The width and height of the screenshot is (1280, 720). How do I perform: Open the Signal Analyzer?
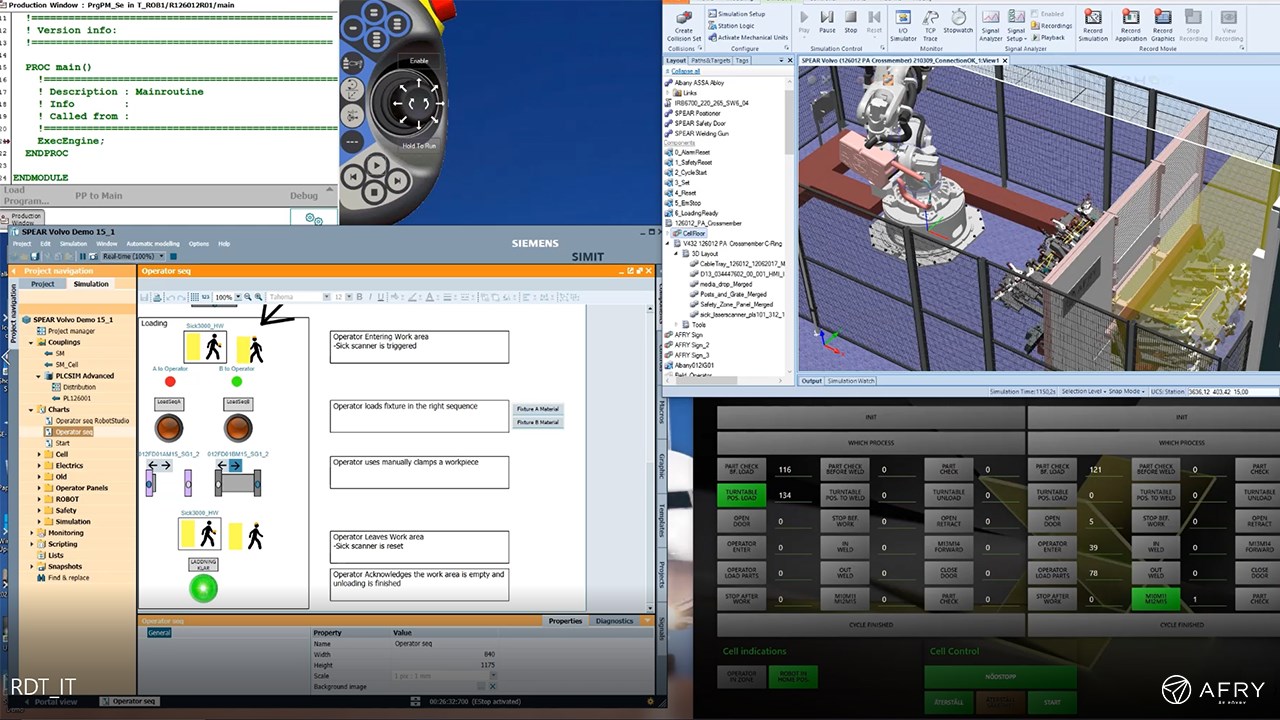(x=990, y=26)
